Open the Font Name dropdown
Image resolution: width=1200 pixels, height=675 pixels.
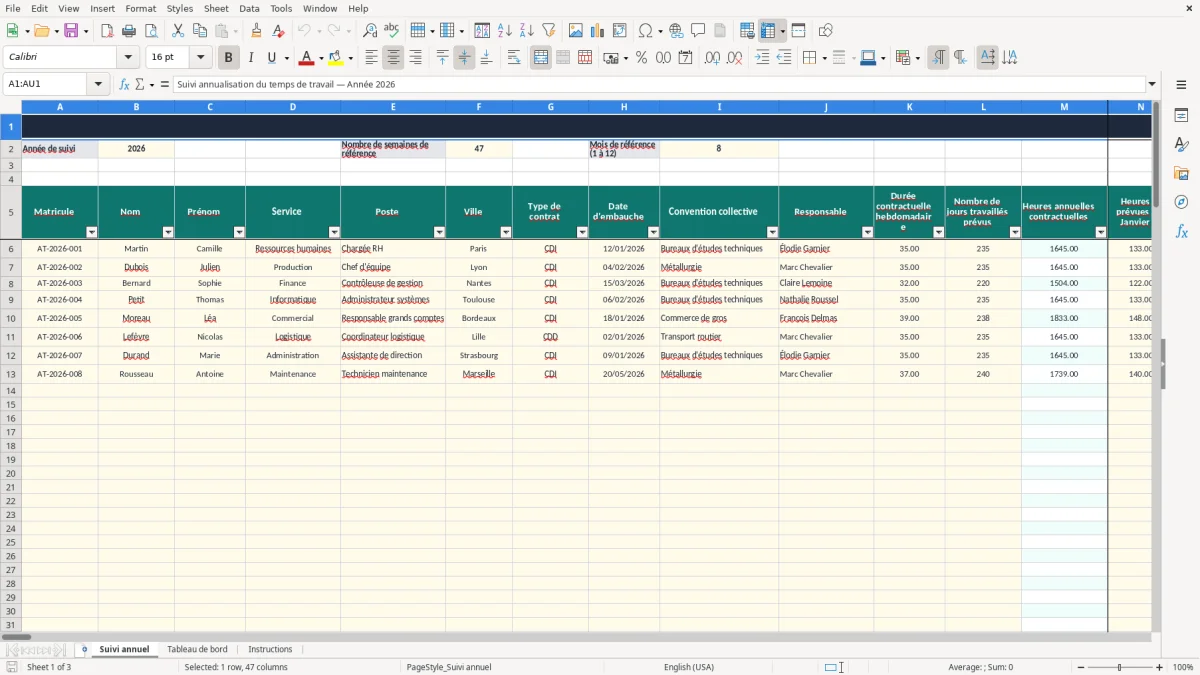(128, 58)
